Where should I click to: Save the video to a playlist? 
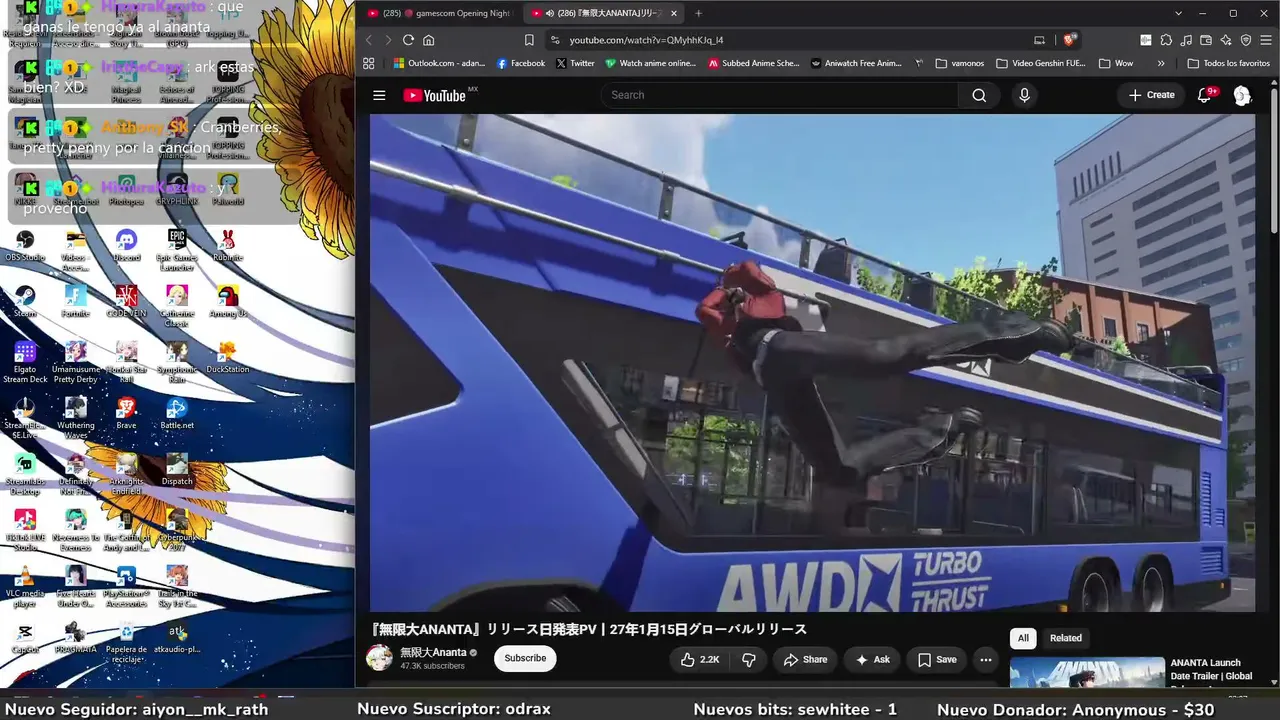(x=937, y=659)
